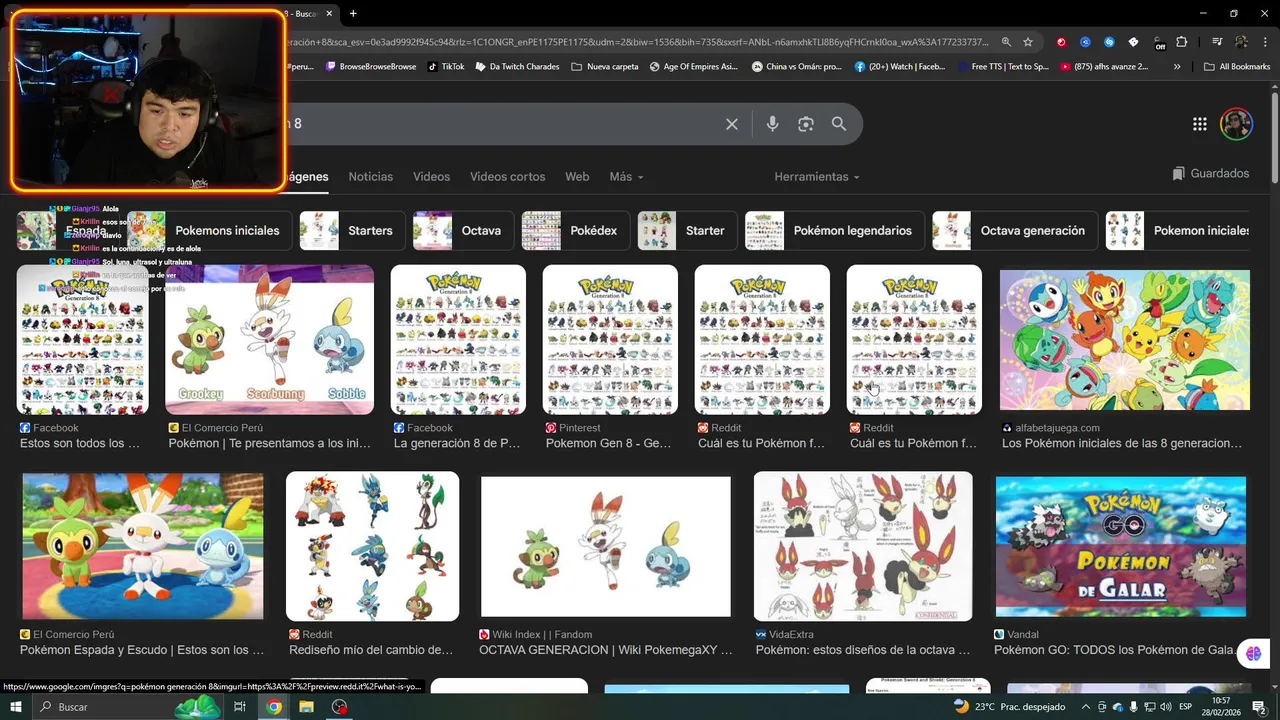Screen dimensions: 1280x720
Task: Open Guardados saved images
Action: tap(1211, 174)
